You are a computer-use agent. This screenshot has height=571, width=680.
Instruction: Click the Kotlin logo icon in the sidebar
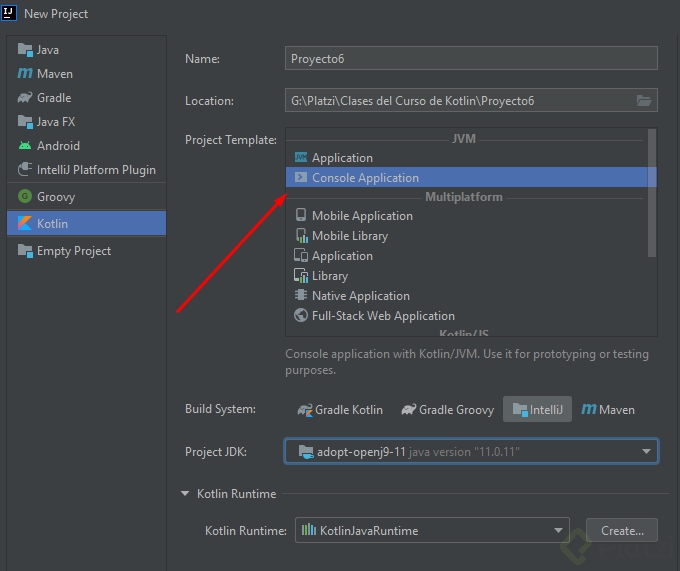(x=25, y=224)
